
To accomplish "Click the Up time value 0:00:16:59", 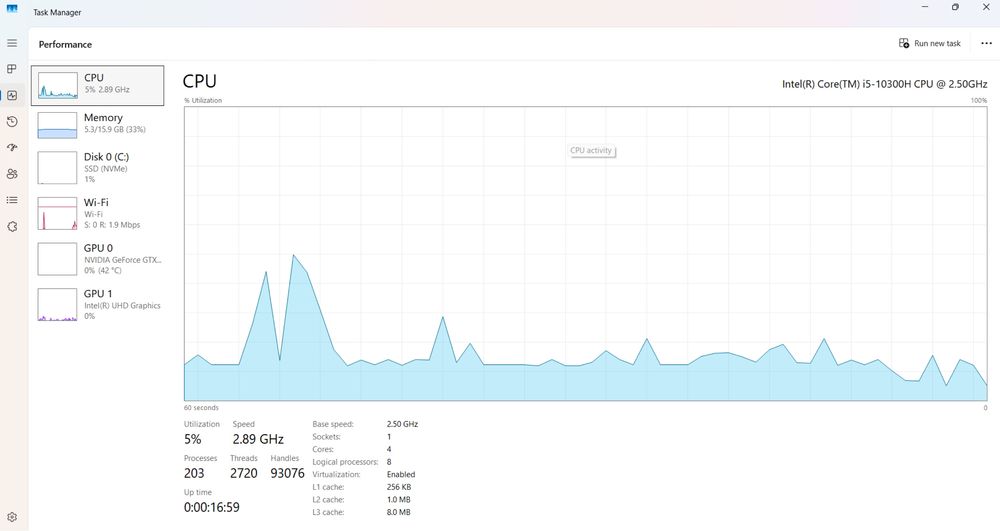I will click(212, 507).
